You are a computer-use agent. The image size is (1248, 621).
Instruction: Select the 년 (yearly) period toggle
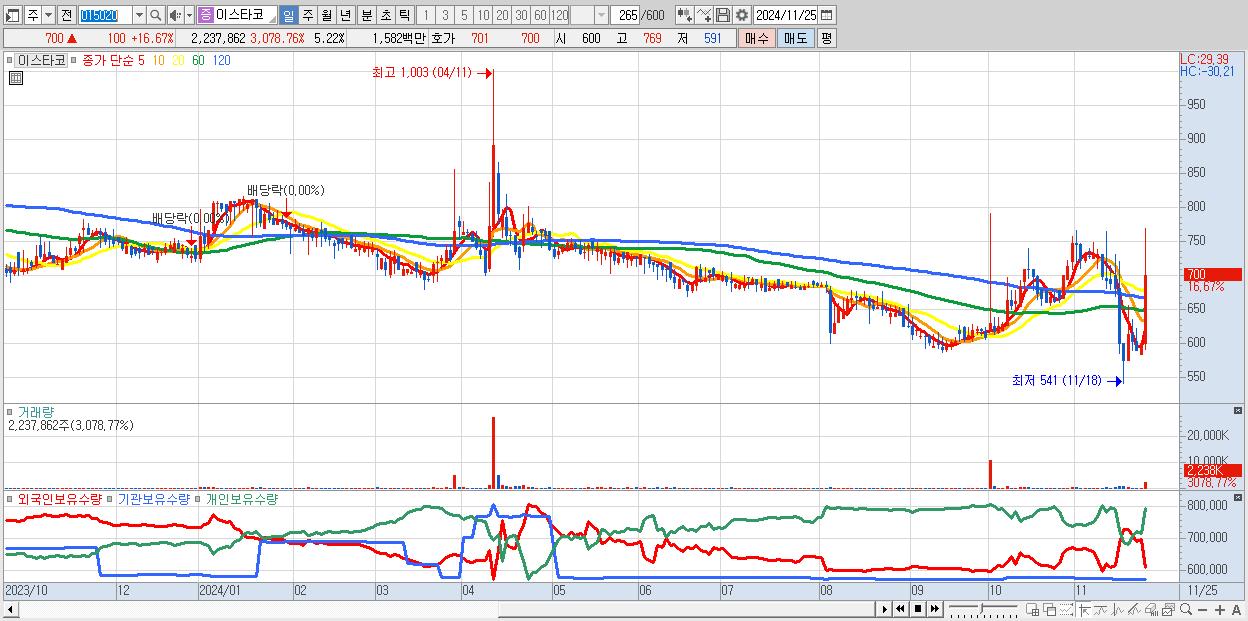pyautogui.click(x=345, y=15)
